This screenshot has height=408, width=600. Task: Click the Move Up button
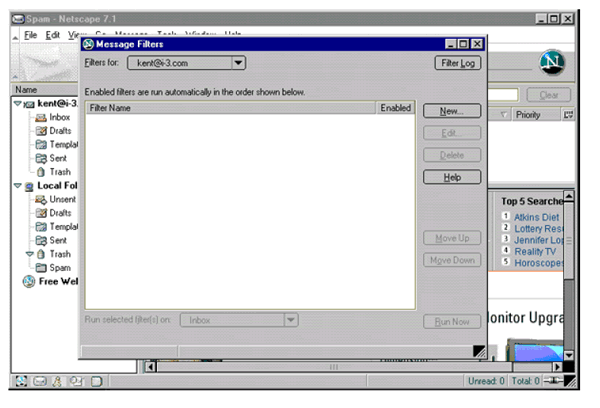(452, 238)
